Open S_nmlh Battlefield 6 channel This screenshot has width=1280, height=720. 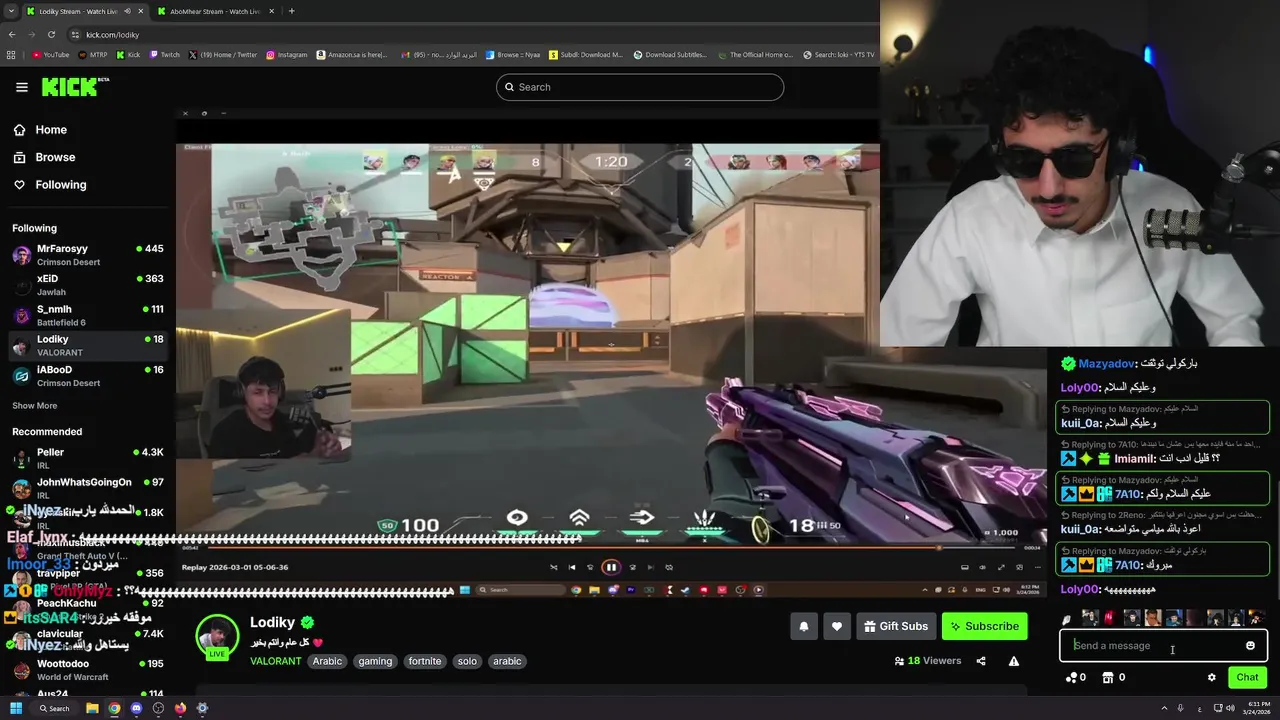click(x=88, y=315)
